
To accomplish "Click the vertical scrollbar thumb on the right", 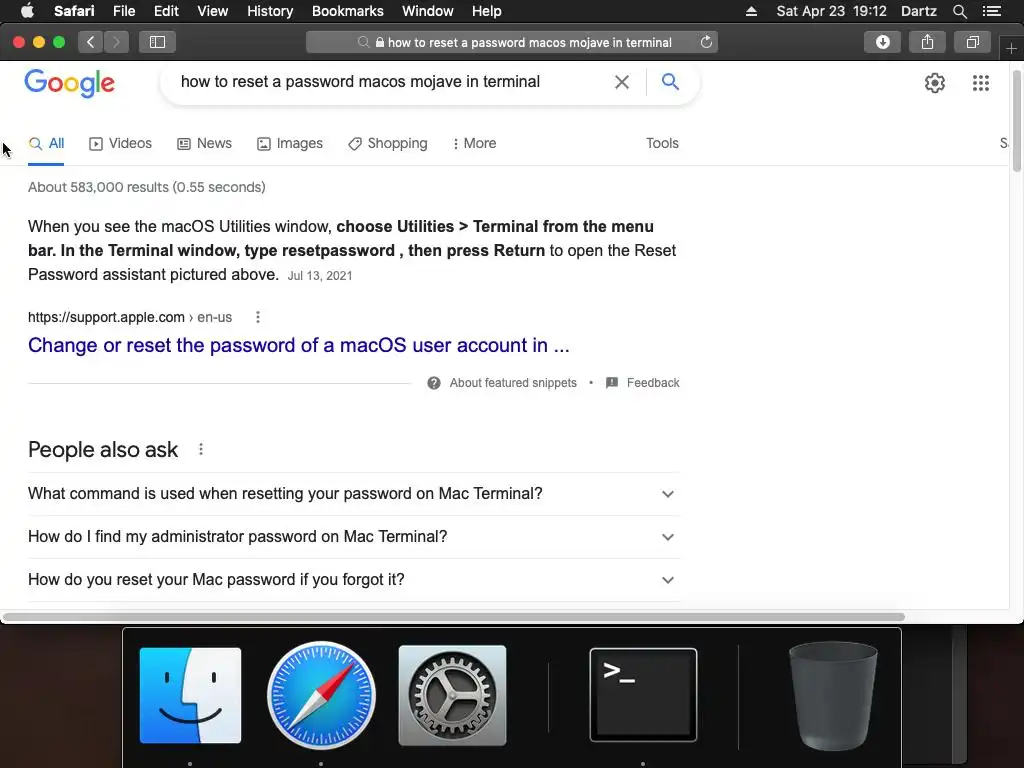I will click(x=1017, y=120).
